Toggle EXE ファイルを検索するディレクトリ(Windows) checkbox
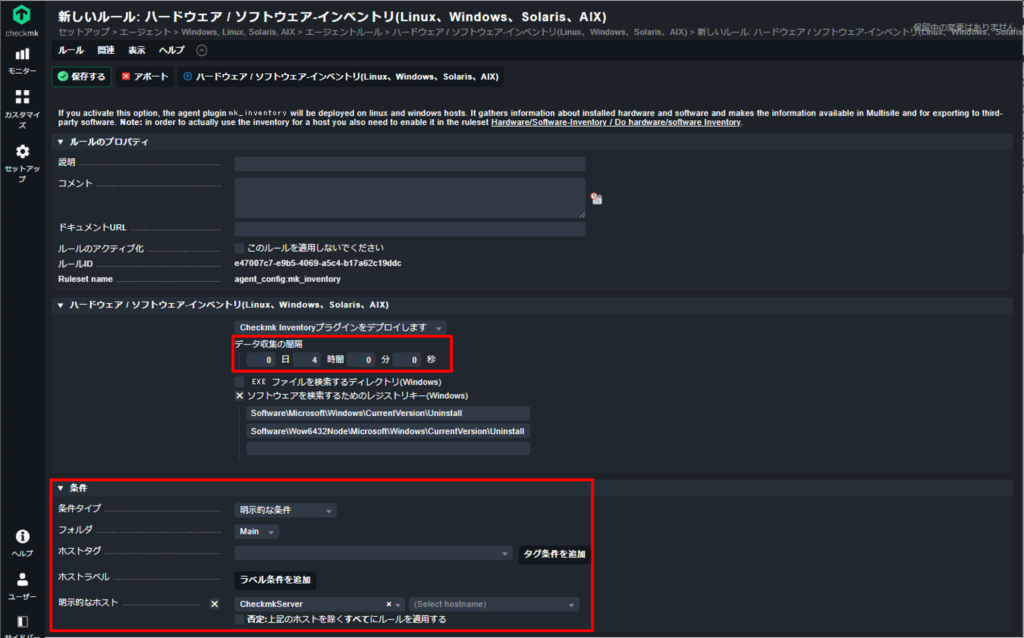The height and width of the screenshot is (638, 1024). point(239,381)
